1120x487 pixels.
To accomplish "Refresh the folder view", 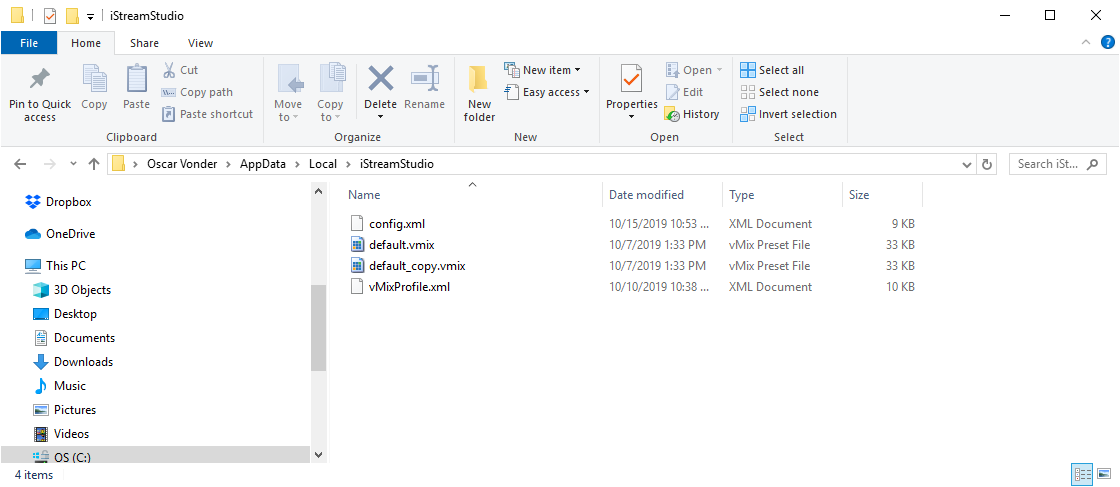I will pos(987,164).
